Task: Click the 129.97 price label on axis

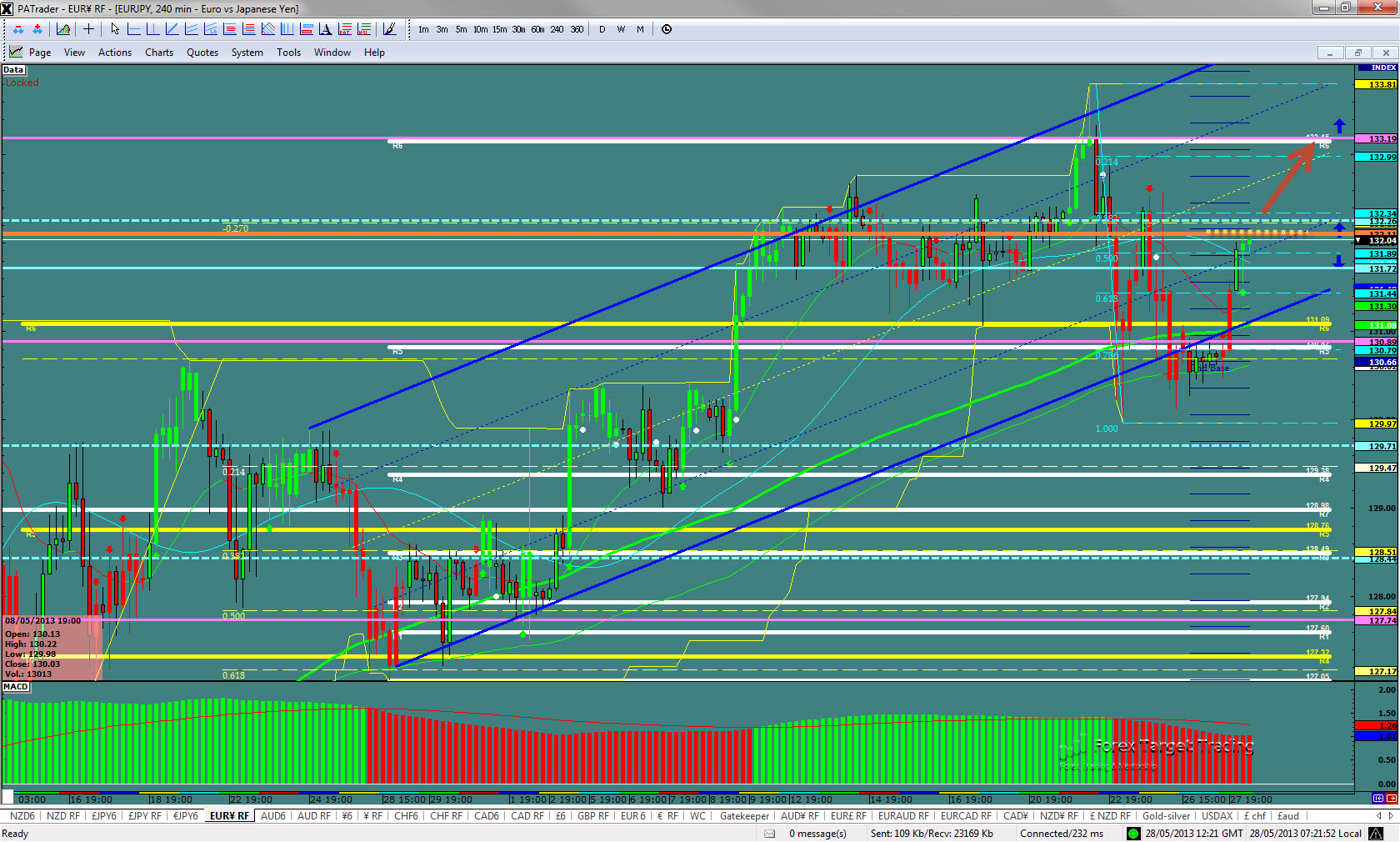Action: tap(1377, 424)
